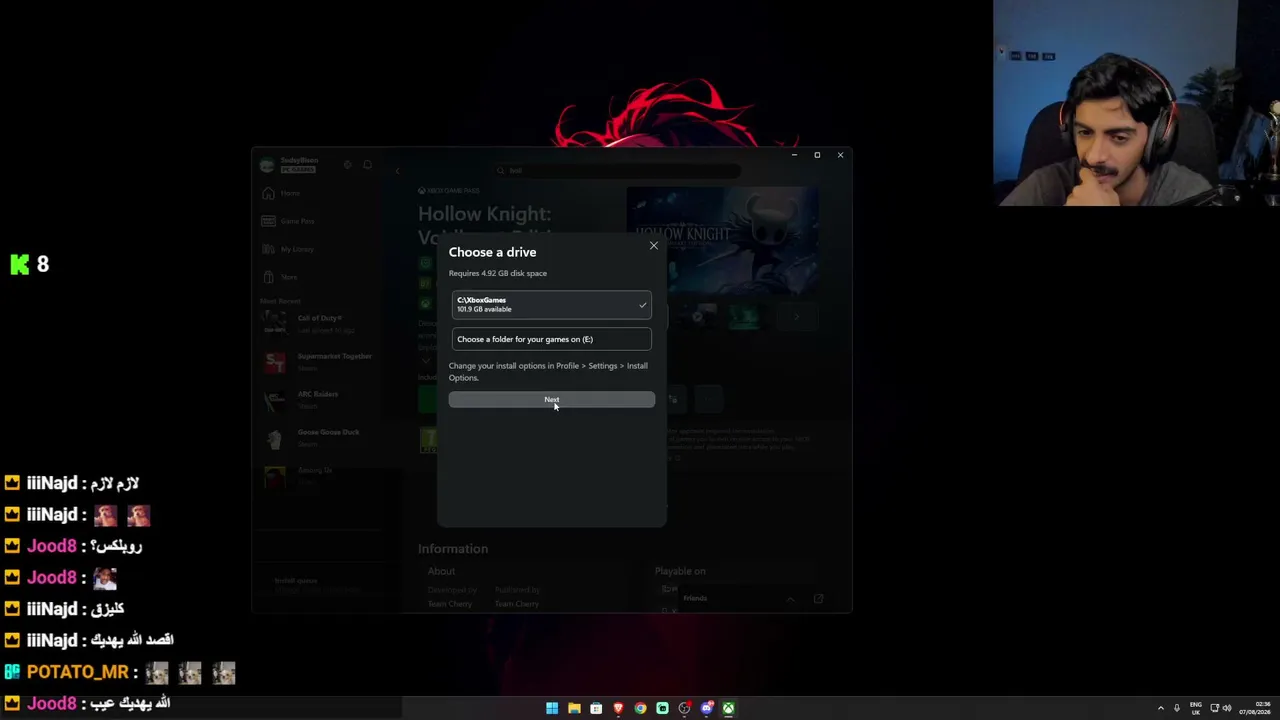The image size is (1280, 720).
Task: Select Supermarket Together in the recent games list
Action: tap(318, 361)
